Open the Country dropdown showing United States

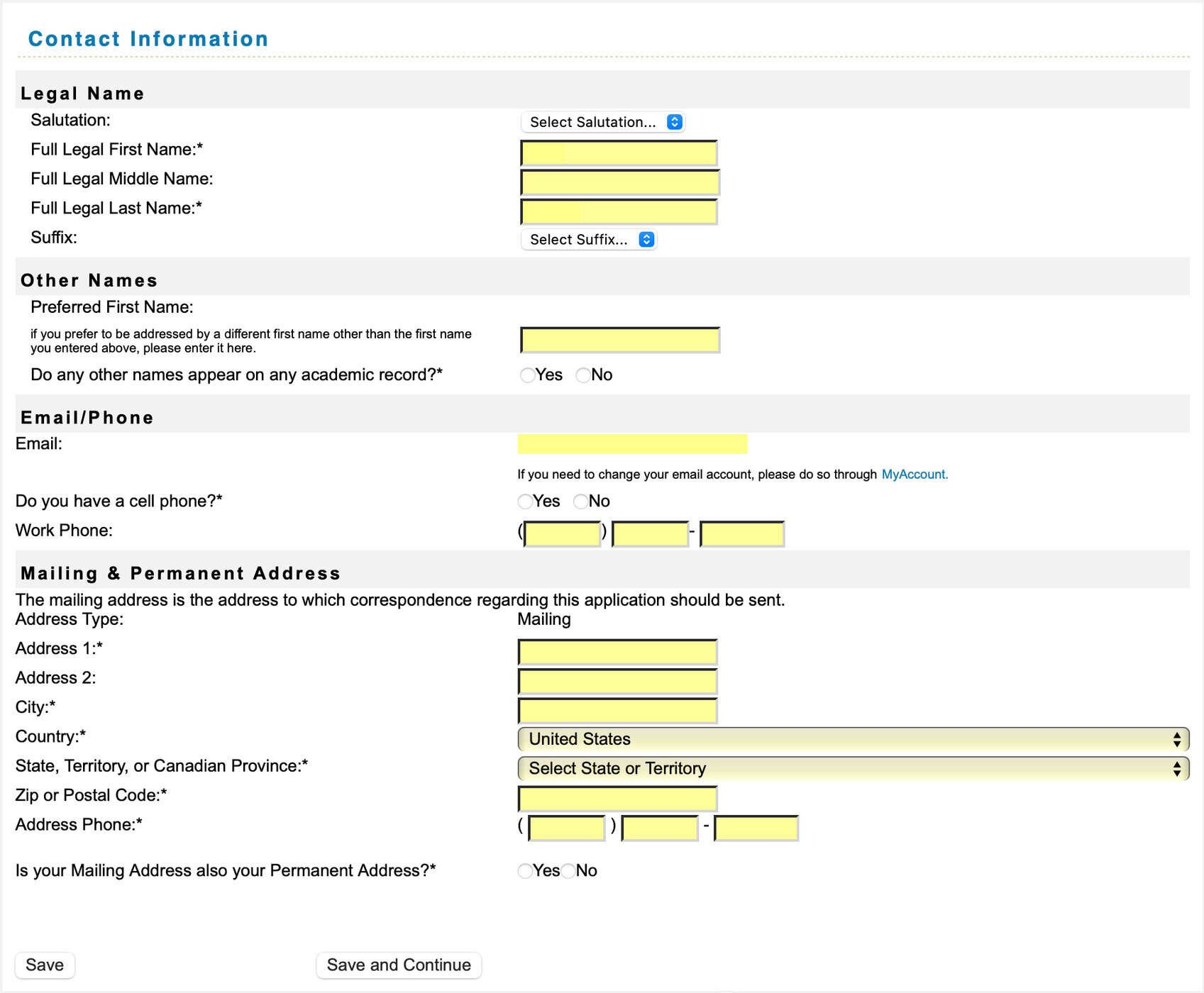pyautogui.click(x=851, y=738)
